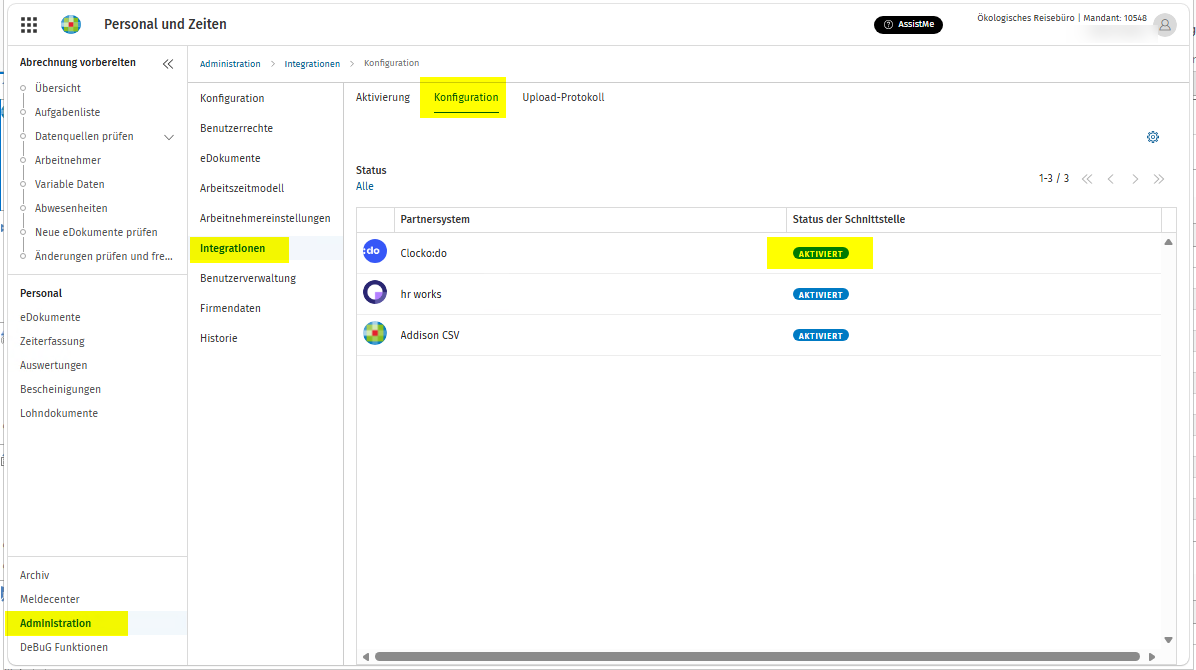Go to the previous results page
This screenshot has height=670, width=1196.
coord(1111,179)
